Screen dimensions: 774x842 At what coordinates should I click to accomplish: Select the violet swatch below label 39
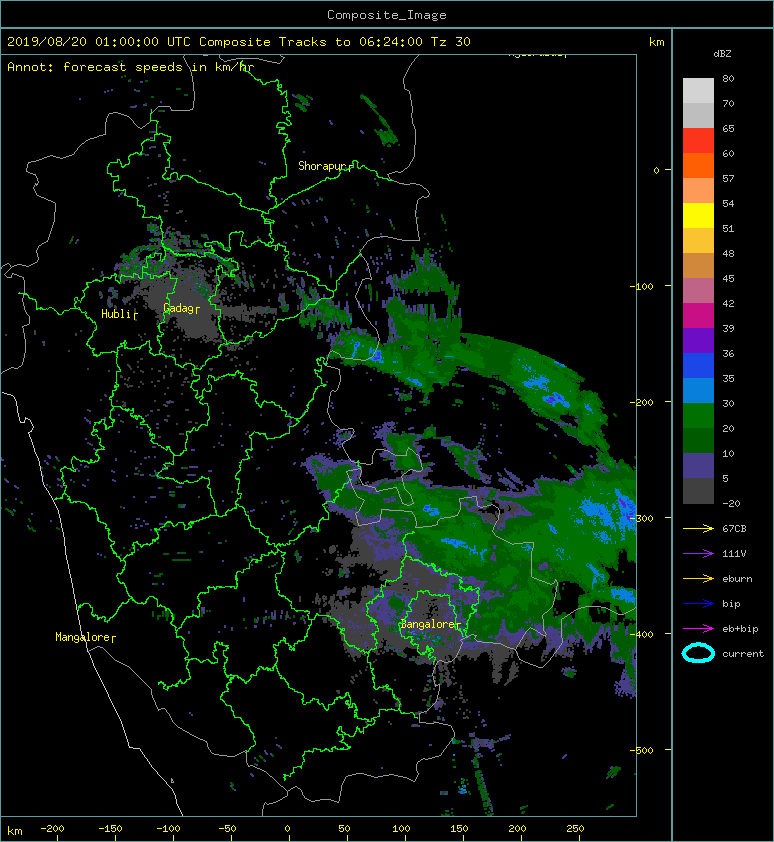(698, 341)
